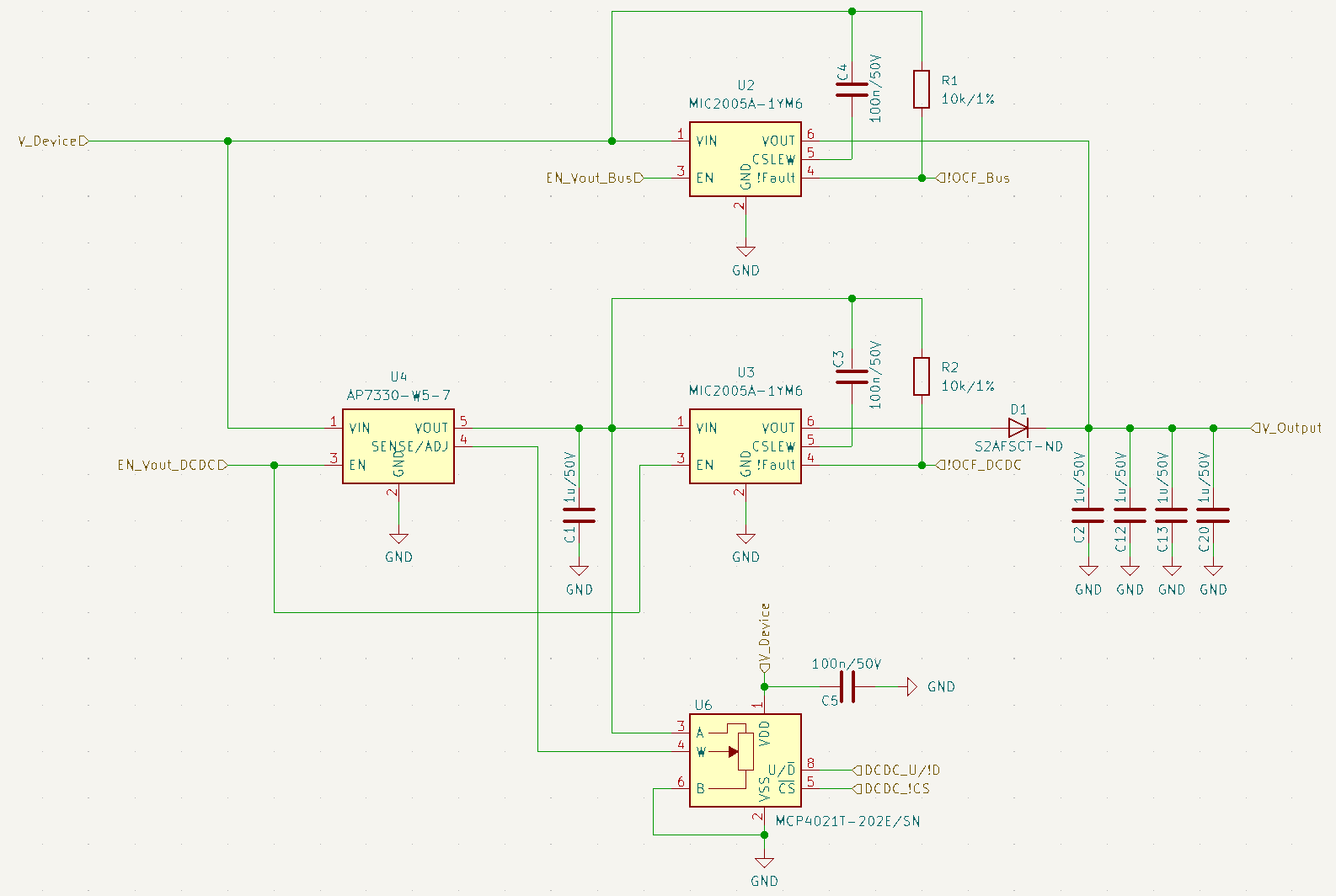
Task: Select the VDD pin name on U6
Action: [x=764, y=733]
